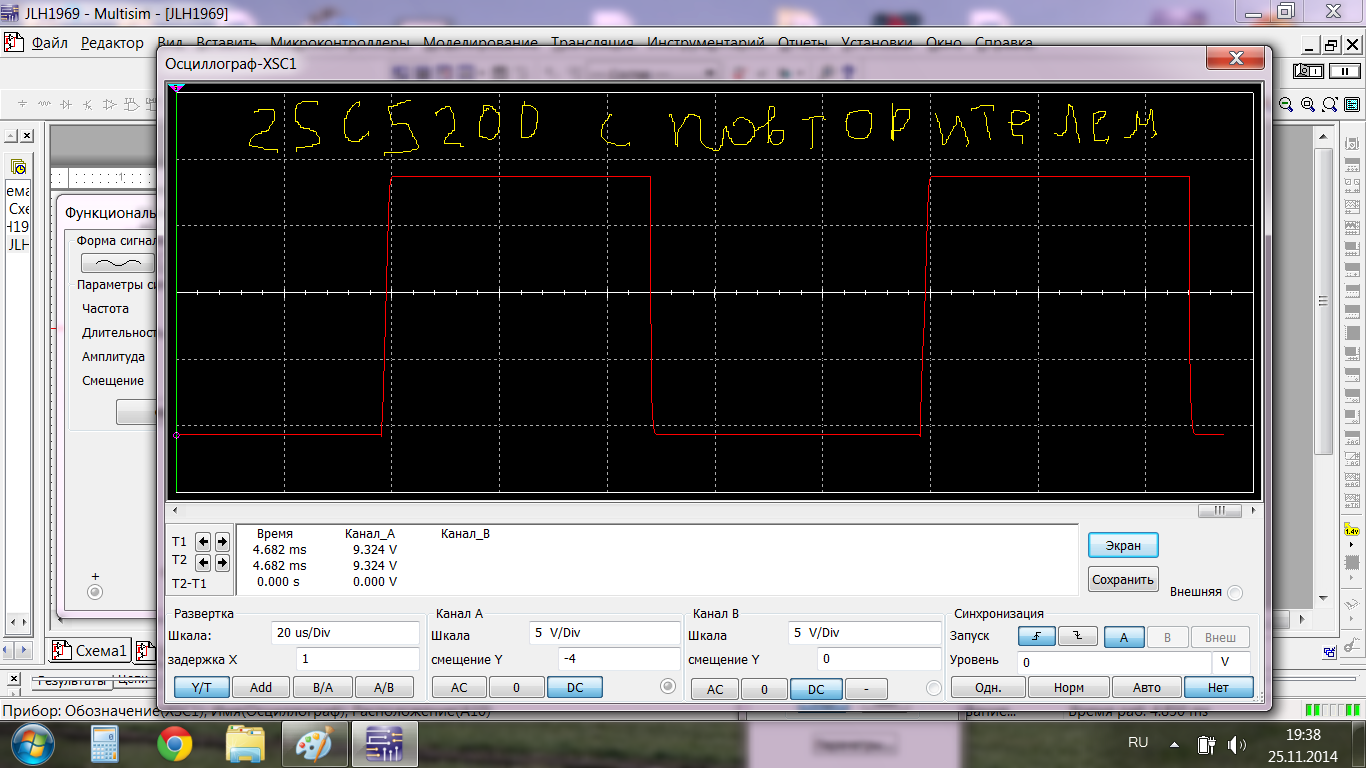Open the Редактор menu
Image resolution: width=1366 pixels, height=768 pixels.
113,43
